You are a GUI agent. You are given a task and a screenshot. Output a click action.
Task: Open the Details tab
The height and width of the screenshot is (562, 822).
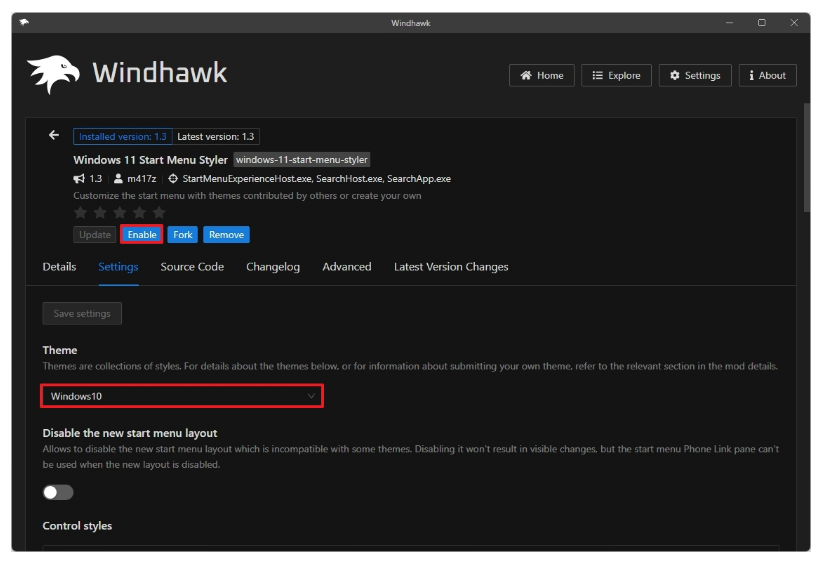(59, 267)
